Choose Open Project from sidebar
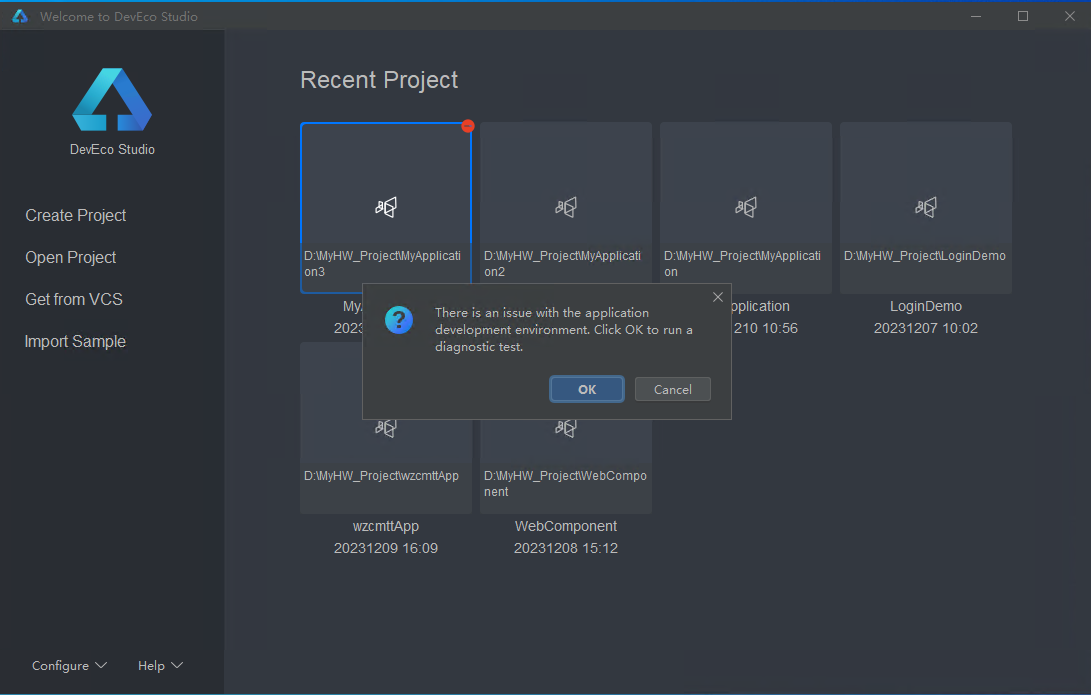The width and height of the screenshot is (1091, 695). pos(71,257)
